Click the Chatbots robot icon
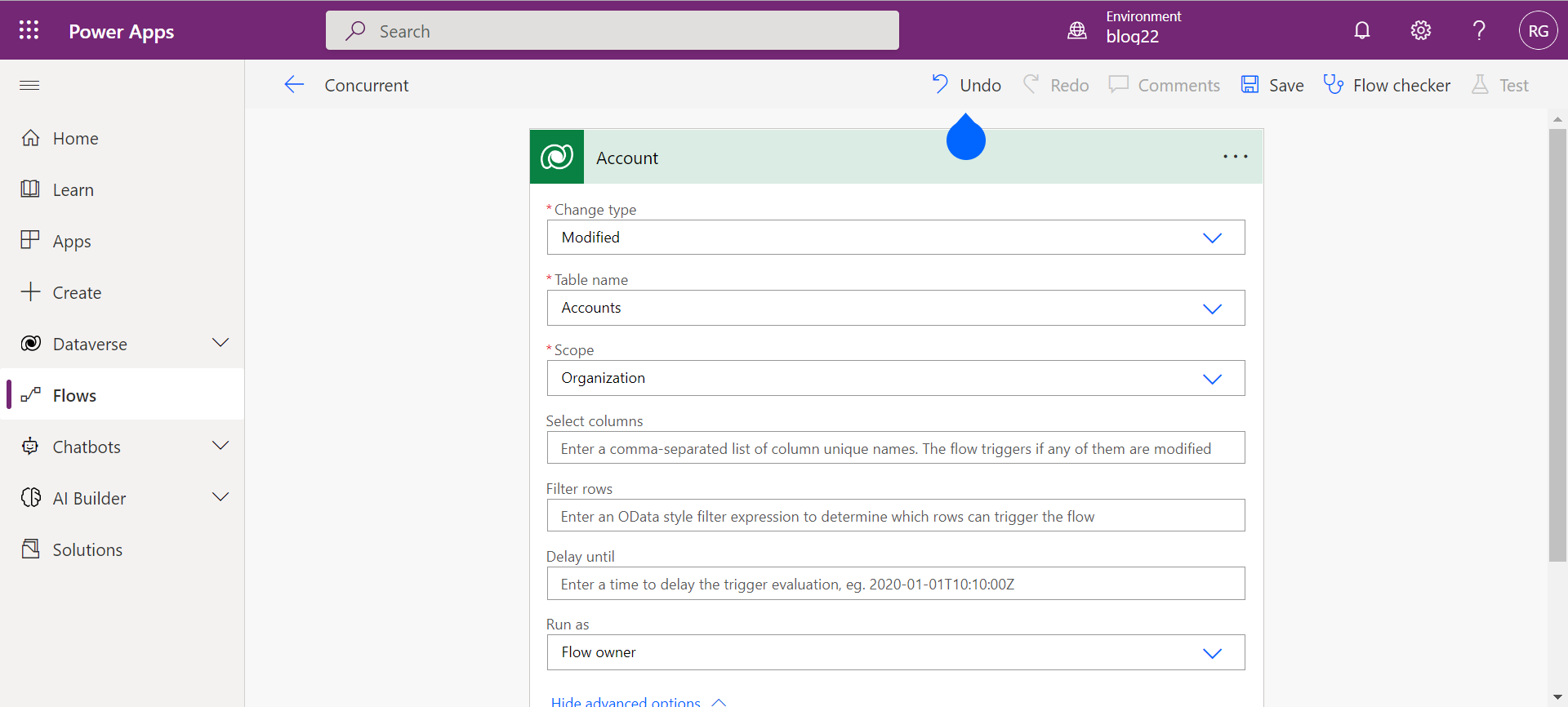Image resolution: width=1568 pixels, height=707 pixels. pyautogui.click(x=30, y=446)
